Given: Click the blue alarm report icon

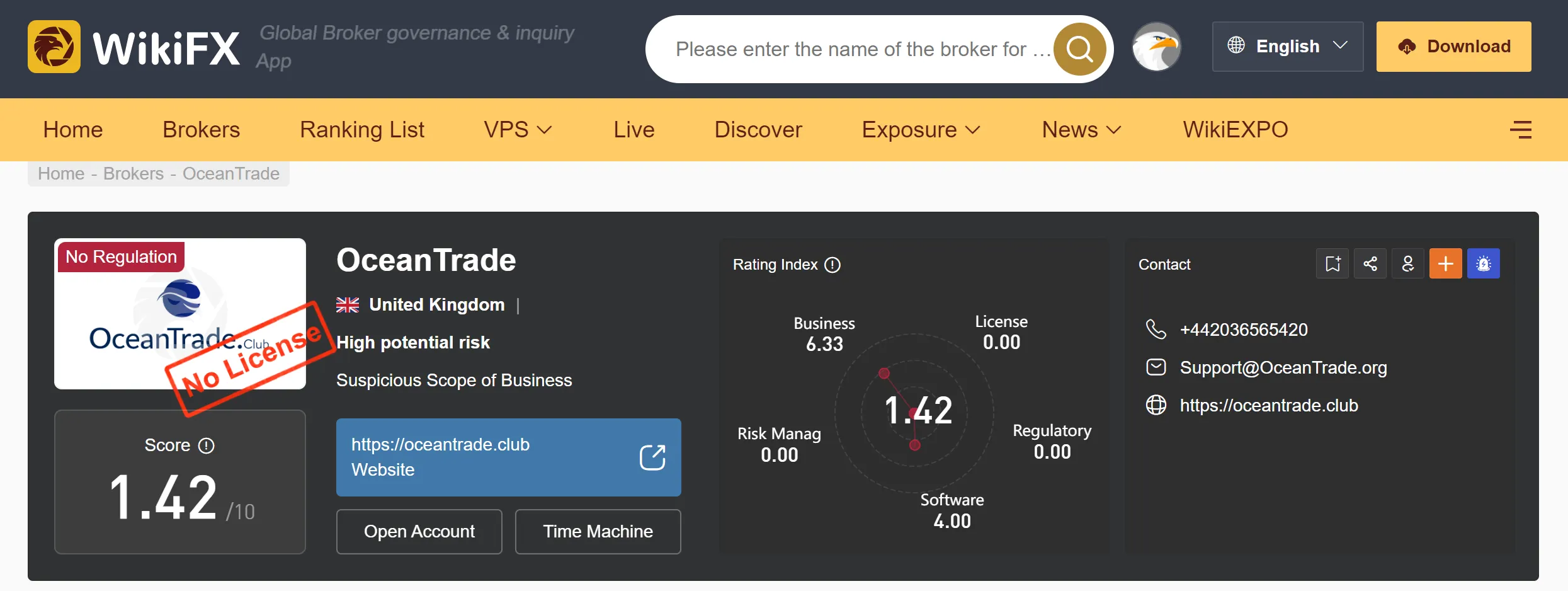Looking at the screenshot, I should pos(1484,263).
